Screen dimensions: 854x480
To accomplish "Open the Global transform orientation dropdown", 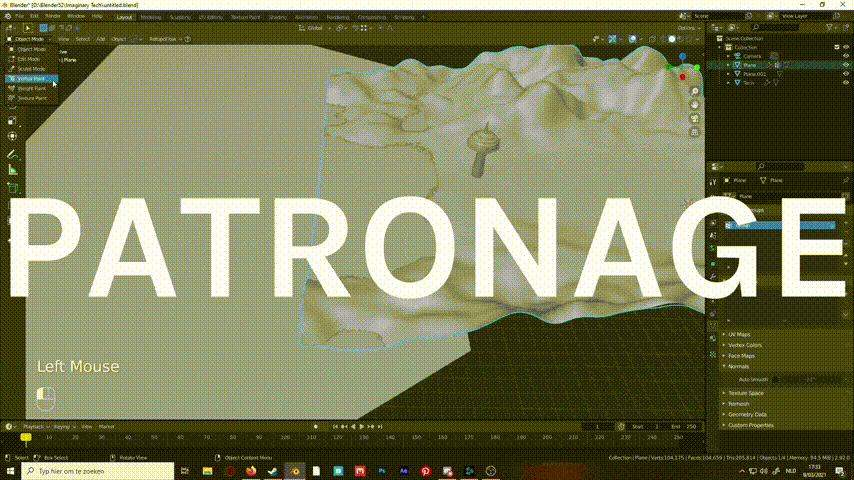I will pyautogui.click(x=315, y=28).
